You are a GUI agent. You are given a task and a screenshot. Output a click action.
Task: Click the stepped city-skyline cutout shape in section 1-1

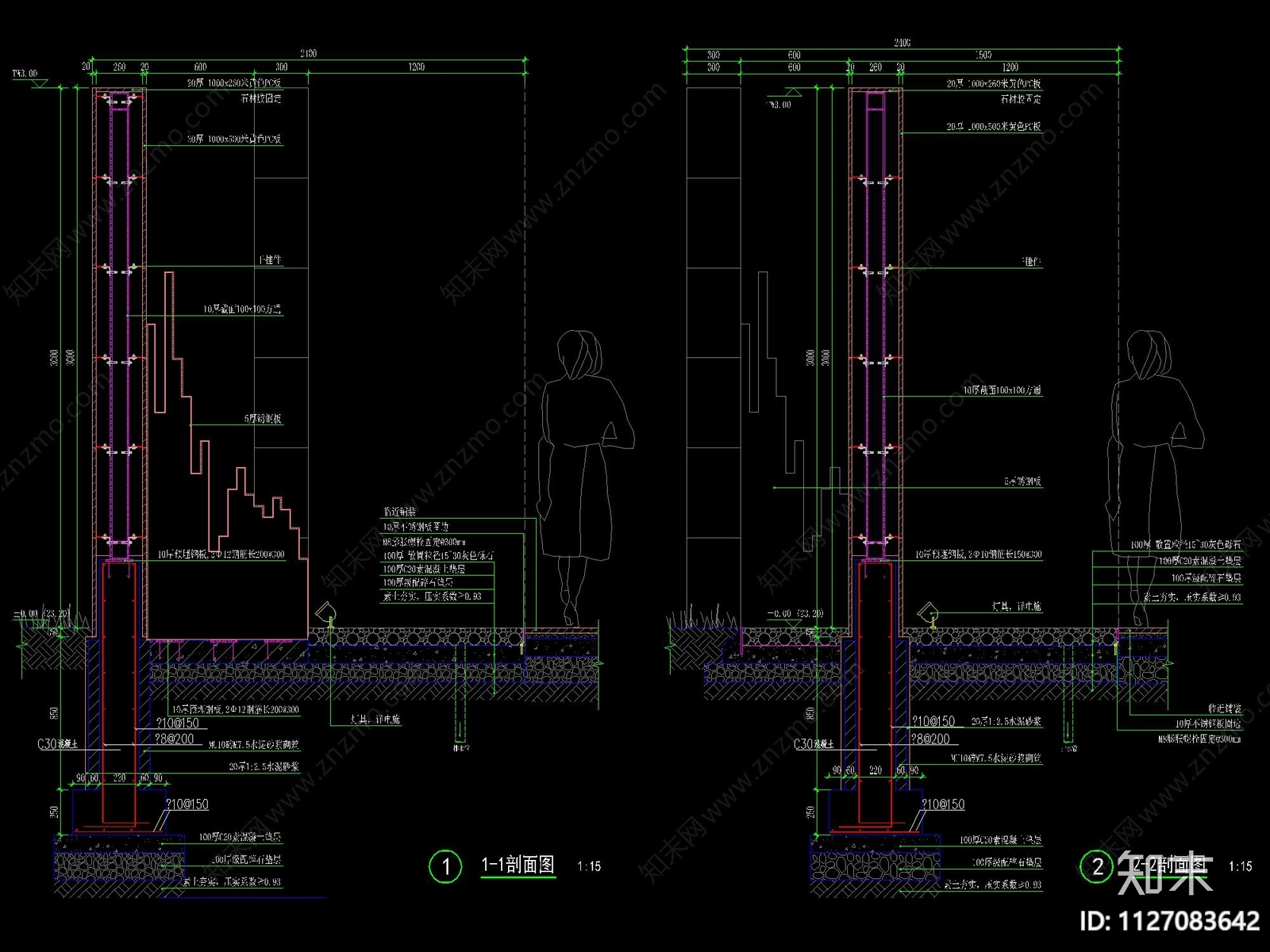pyautogui.click(x=226, y=456)
